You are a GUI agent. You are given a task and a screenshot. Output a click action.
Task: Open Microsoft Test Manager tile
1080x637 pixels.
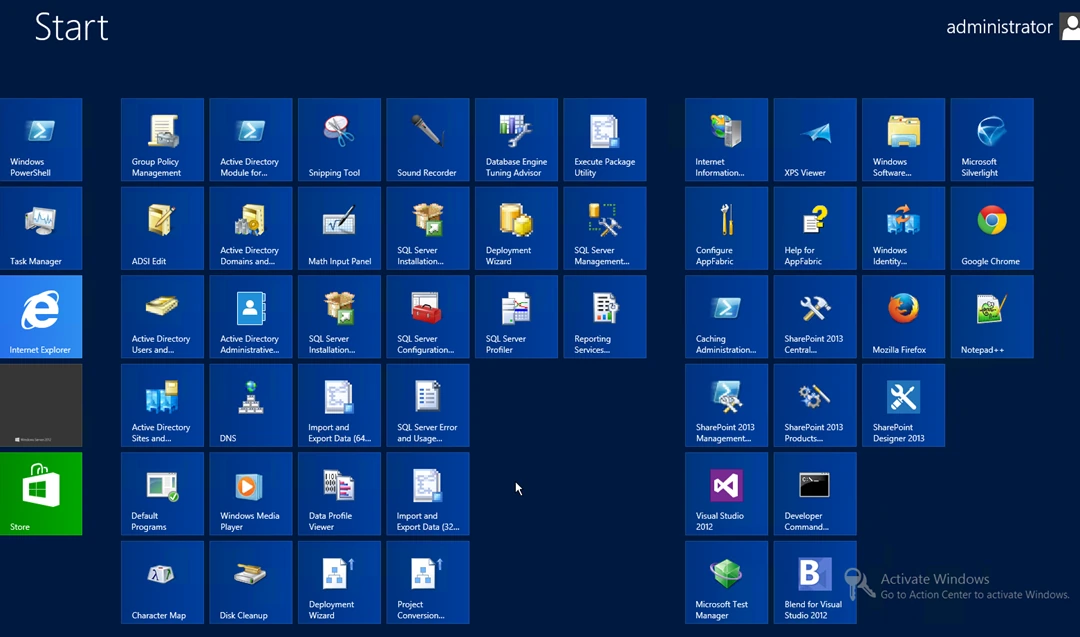coord(727,582)
